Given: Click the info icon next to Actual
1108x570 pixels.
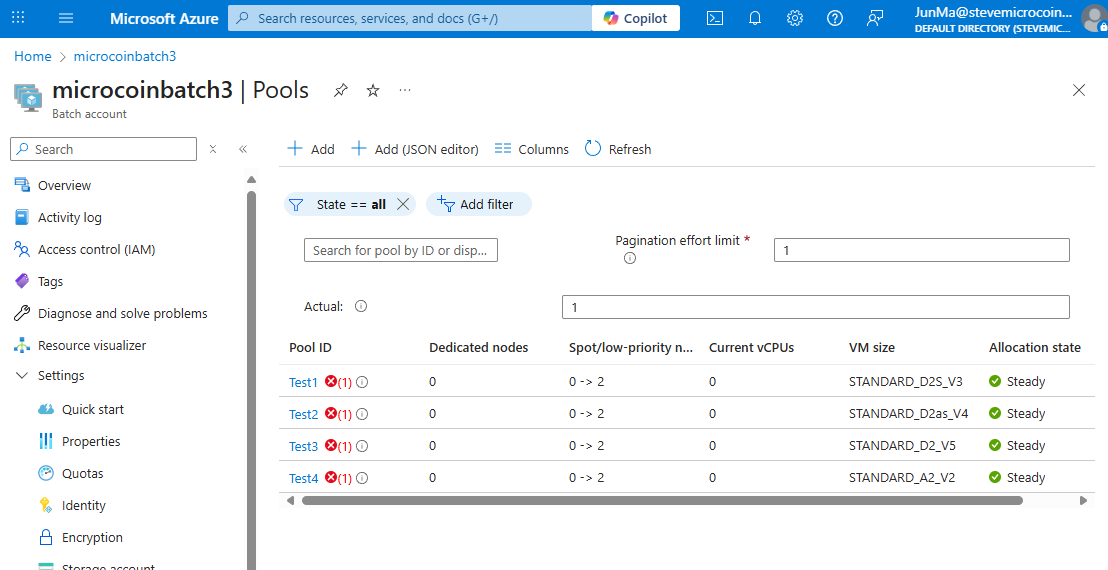Looking at the screenshot, I should 361,306.
